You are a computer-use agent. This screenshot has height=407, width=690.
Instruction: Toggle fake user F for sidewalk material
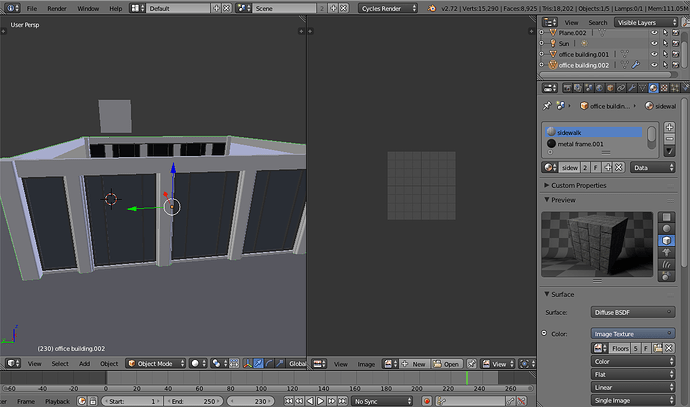click(x=596, y=167)
